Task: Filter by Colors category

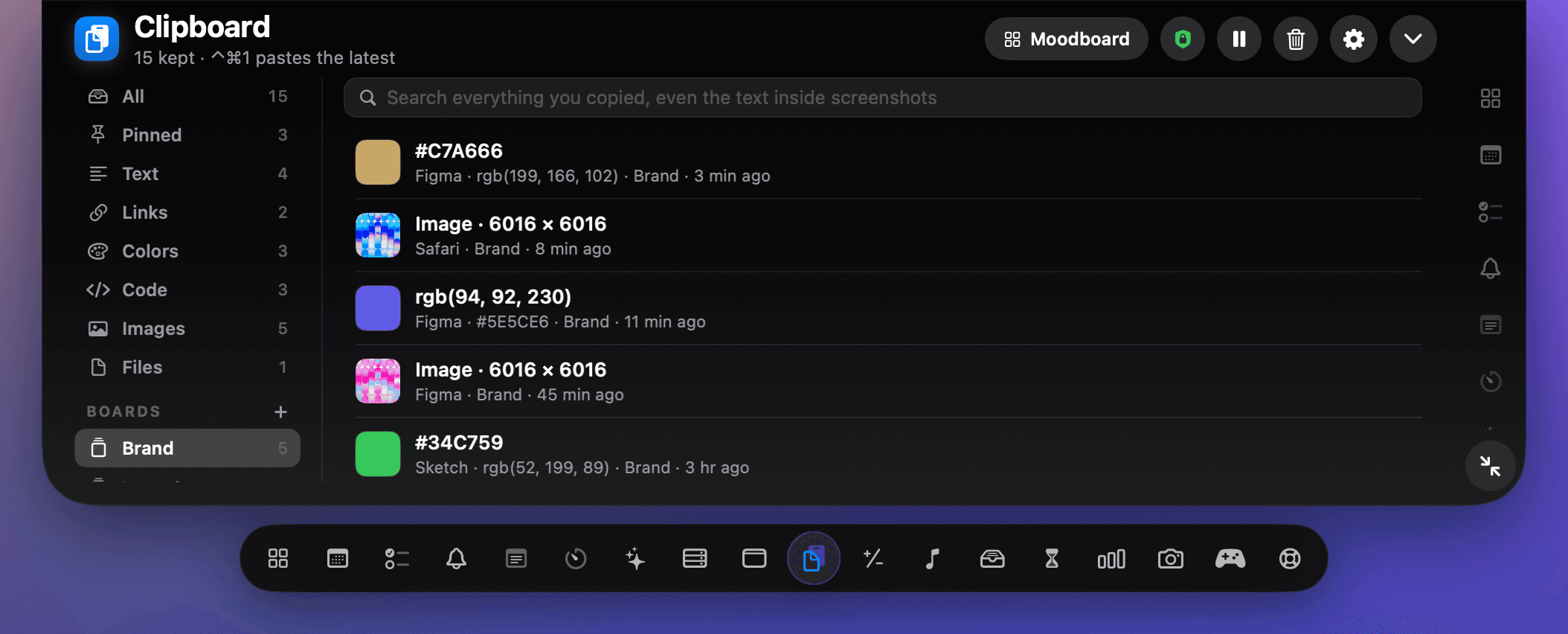Action: [187, 251]
